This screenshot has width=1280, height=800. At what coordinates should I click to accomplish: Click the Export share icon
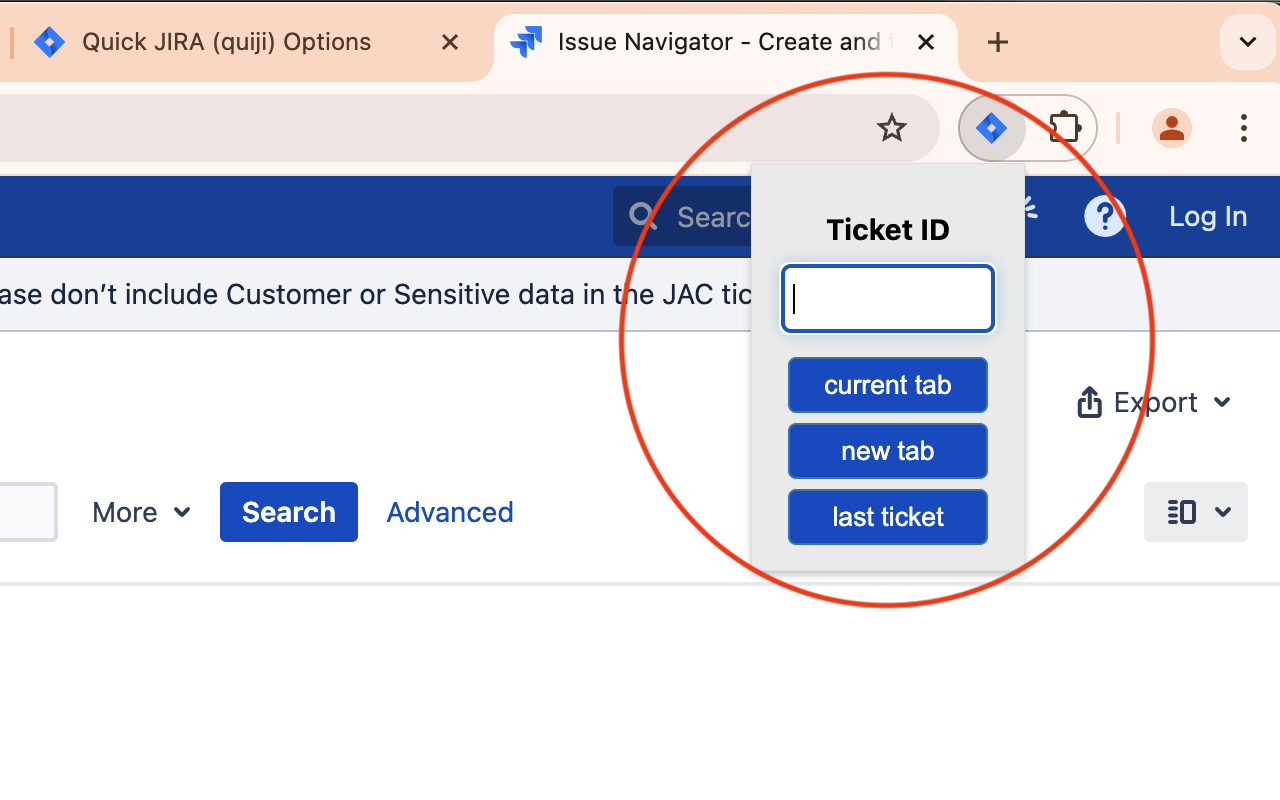click(1089, 403)
